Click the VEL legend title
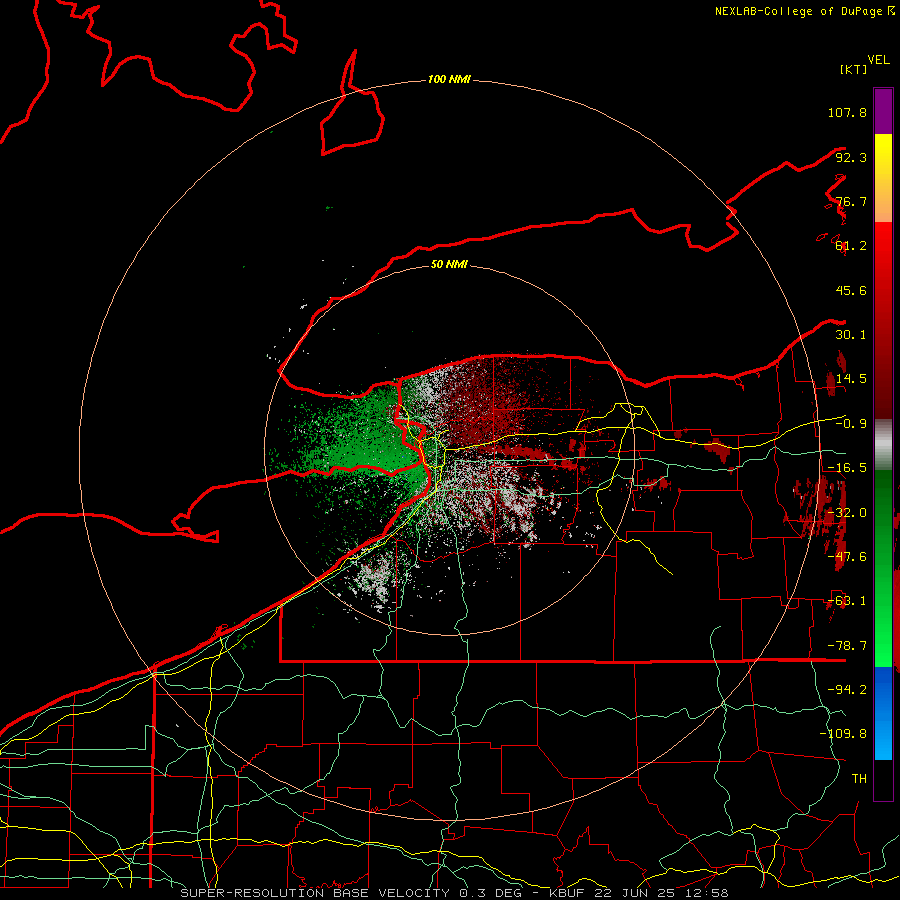Image resolution: width=900 pixels, height=900 pixels. [878, 60]
